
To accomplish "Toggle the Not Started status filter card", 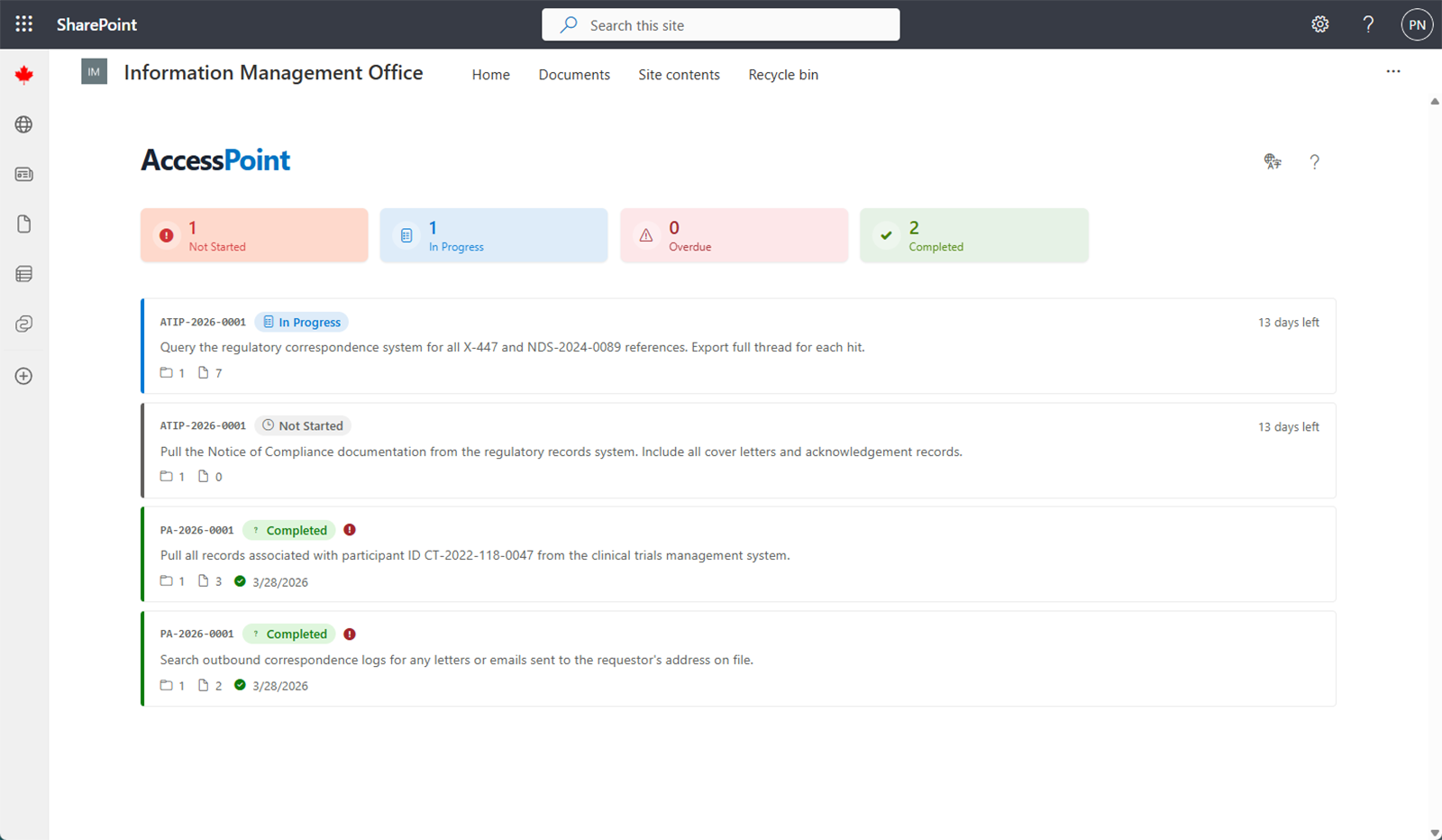I will click(253, 235).
